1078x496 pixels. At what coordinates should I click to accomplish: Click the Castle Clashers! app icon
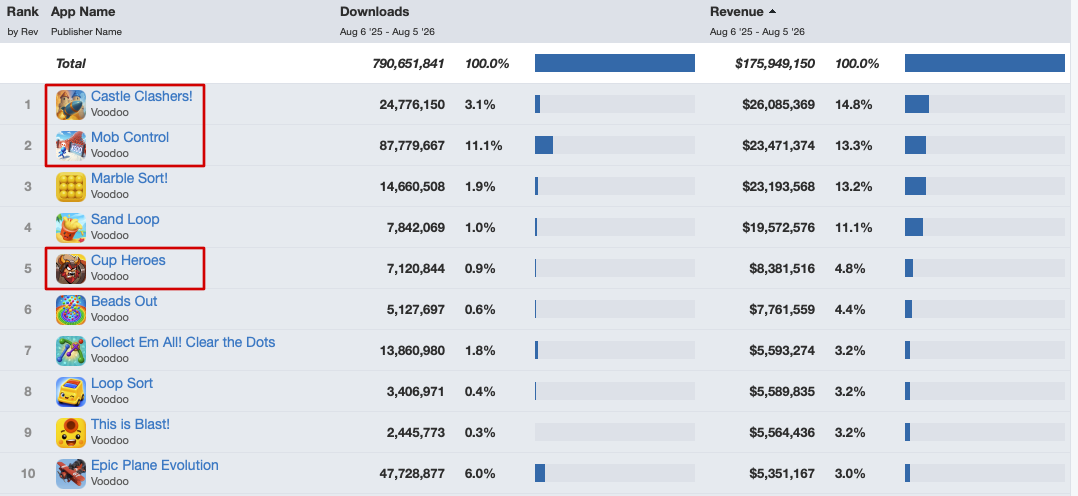(71, 105)
